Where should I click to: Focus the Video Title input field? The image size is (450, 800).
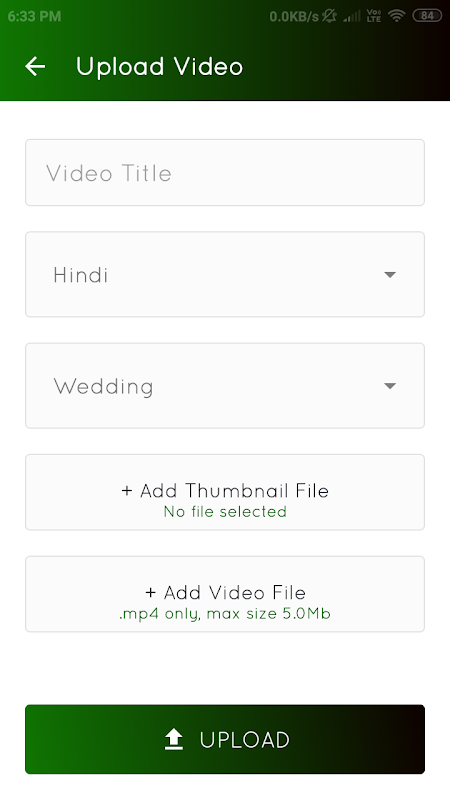click(225, 172)
